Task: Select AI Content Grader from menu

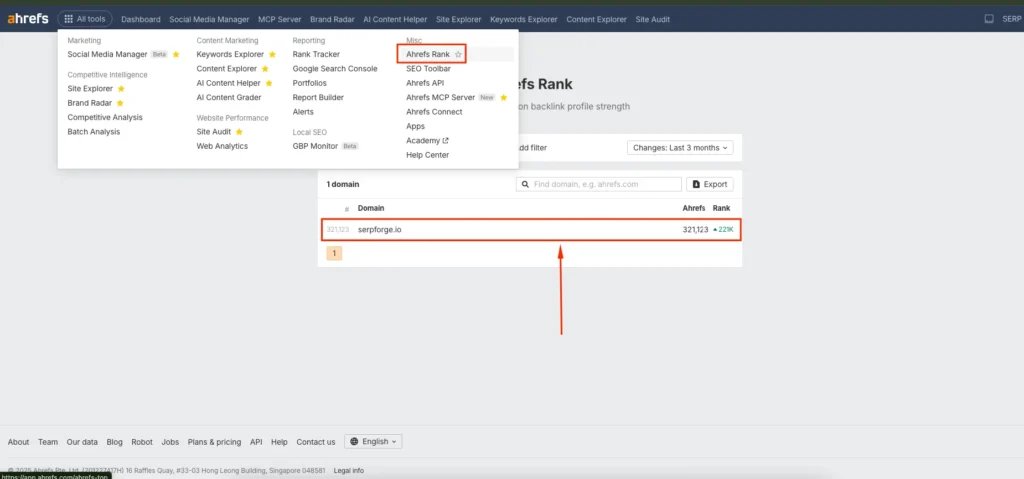Action: (x=229, y=97)
